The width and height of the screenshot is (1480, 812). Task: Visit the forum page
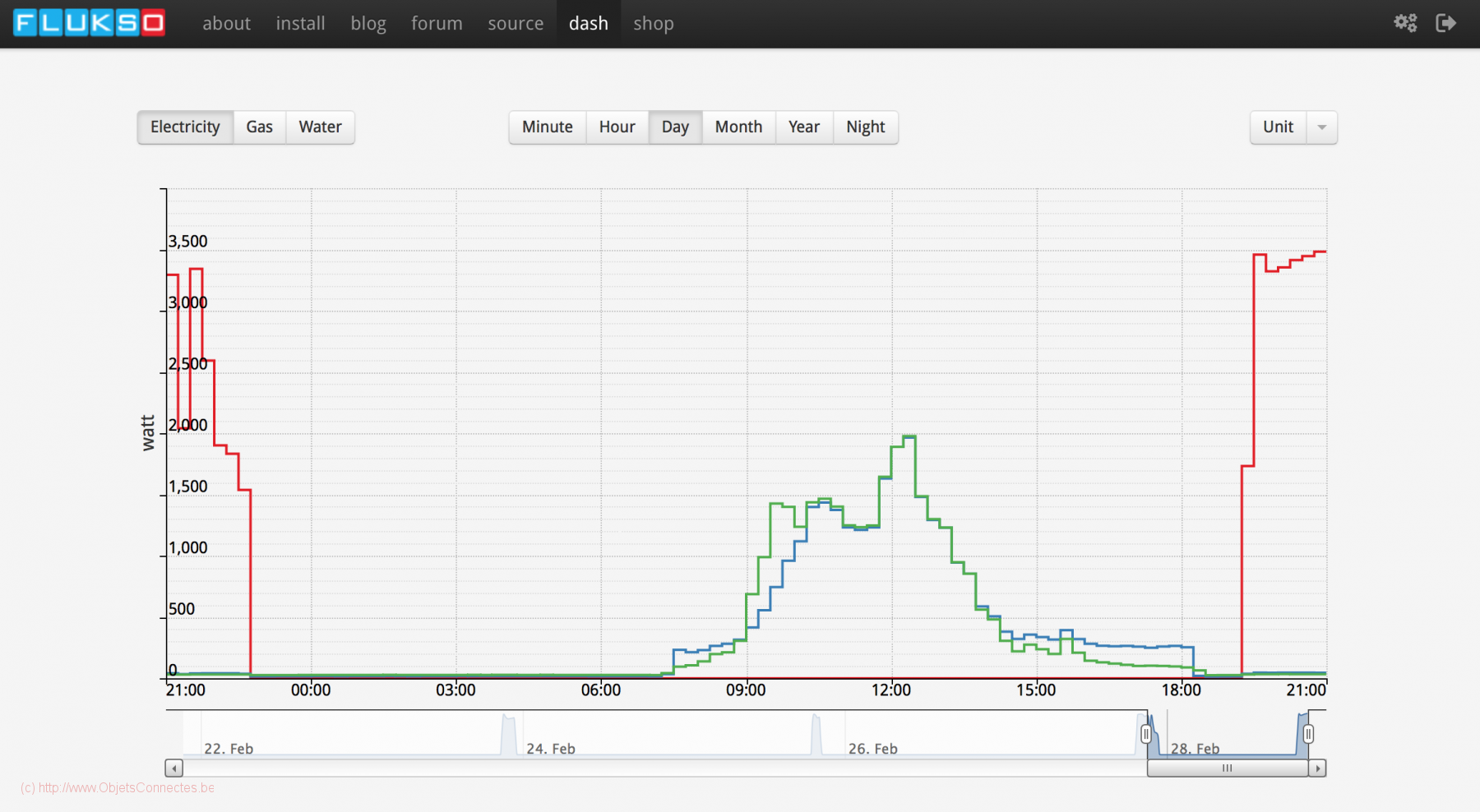[x=437, y=23]
